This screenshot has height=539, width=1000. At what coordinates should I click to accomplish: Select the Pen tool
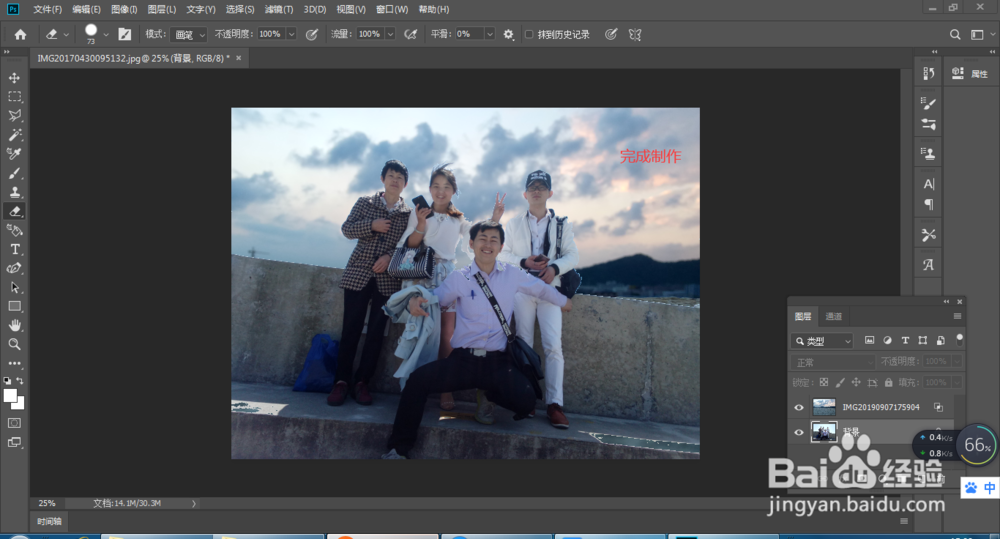click(x=14, y=268)
